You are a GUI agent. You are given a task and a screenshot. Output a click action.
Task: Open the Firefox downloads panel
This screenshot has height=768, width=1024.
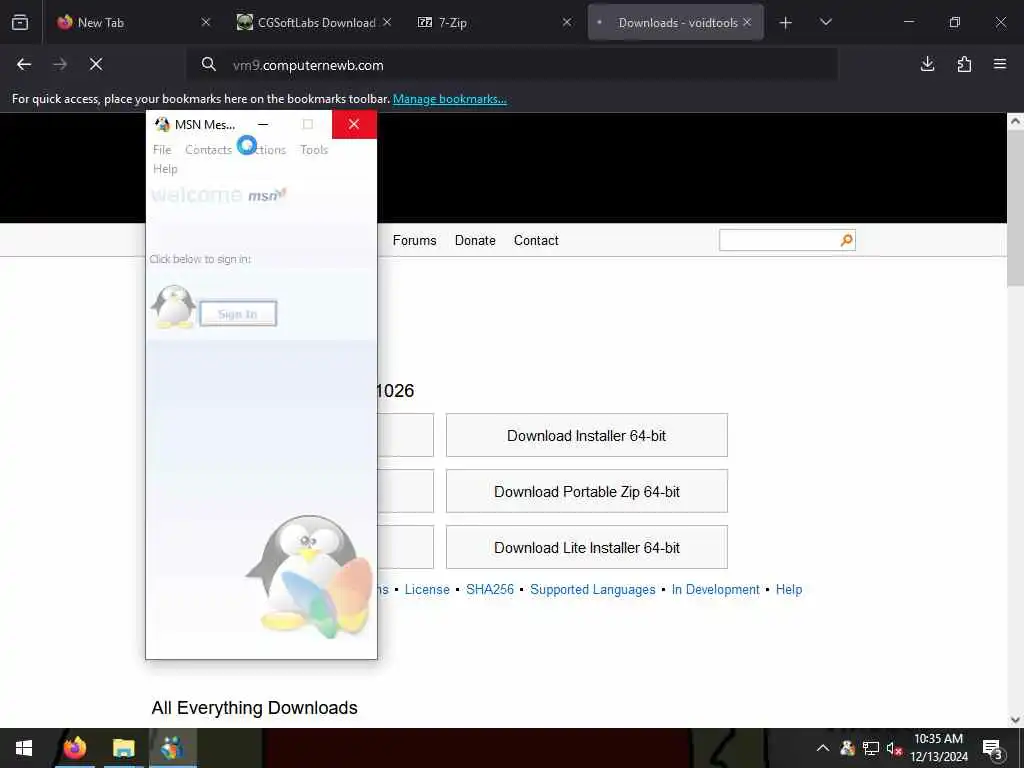click(x=927, y=64)
